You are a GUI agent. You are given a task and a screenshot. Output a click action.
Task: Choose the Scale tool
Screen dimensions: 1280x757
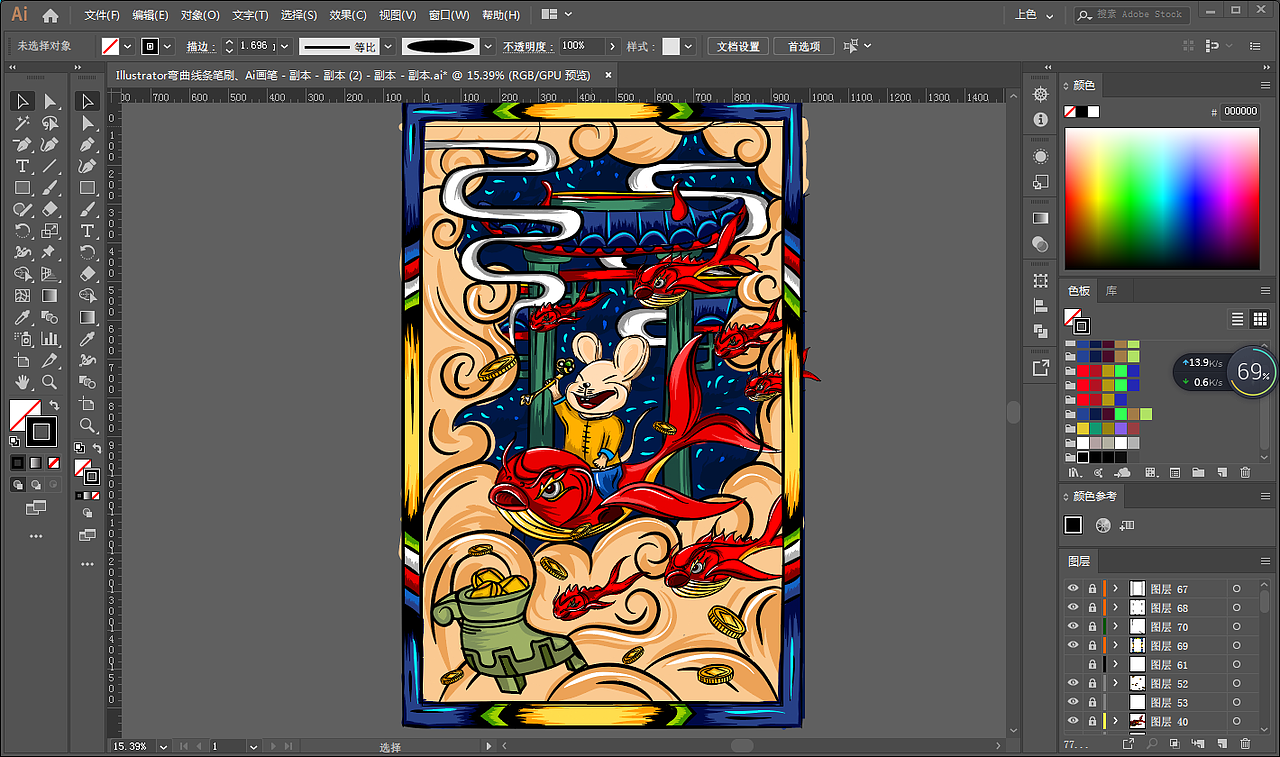[49, 231]
